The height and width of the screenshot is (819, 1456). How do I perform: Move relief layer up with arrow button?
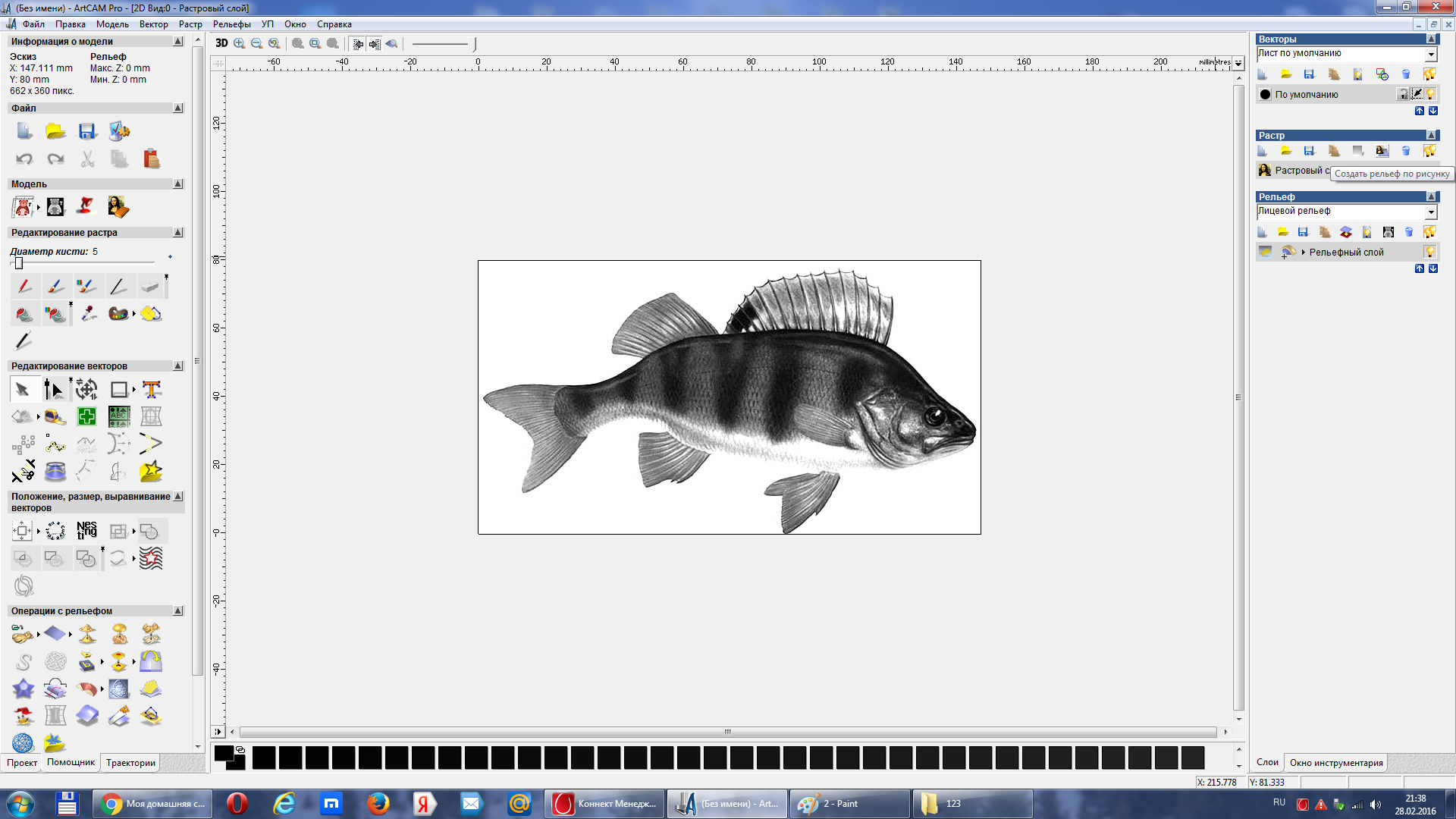point(1419,268)
